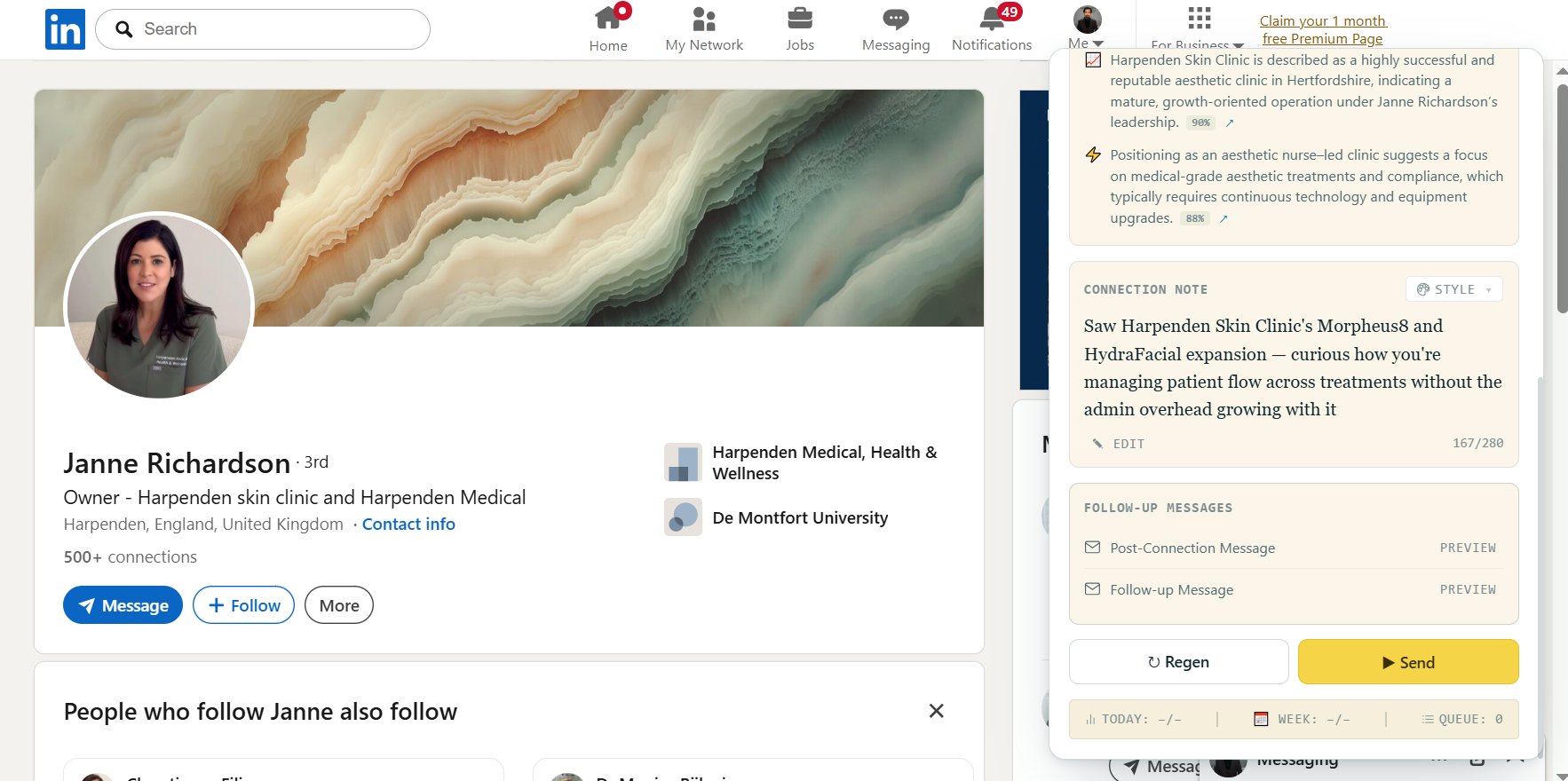
Task: Click the 3rd degree connection badge
Action: tap(316, 462)
